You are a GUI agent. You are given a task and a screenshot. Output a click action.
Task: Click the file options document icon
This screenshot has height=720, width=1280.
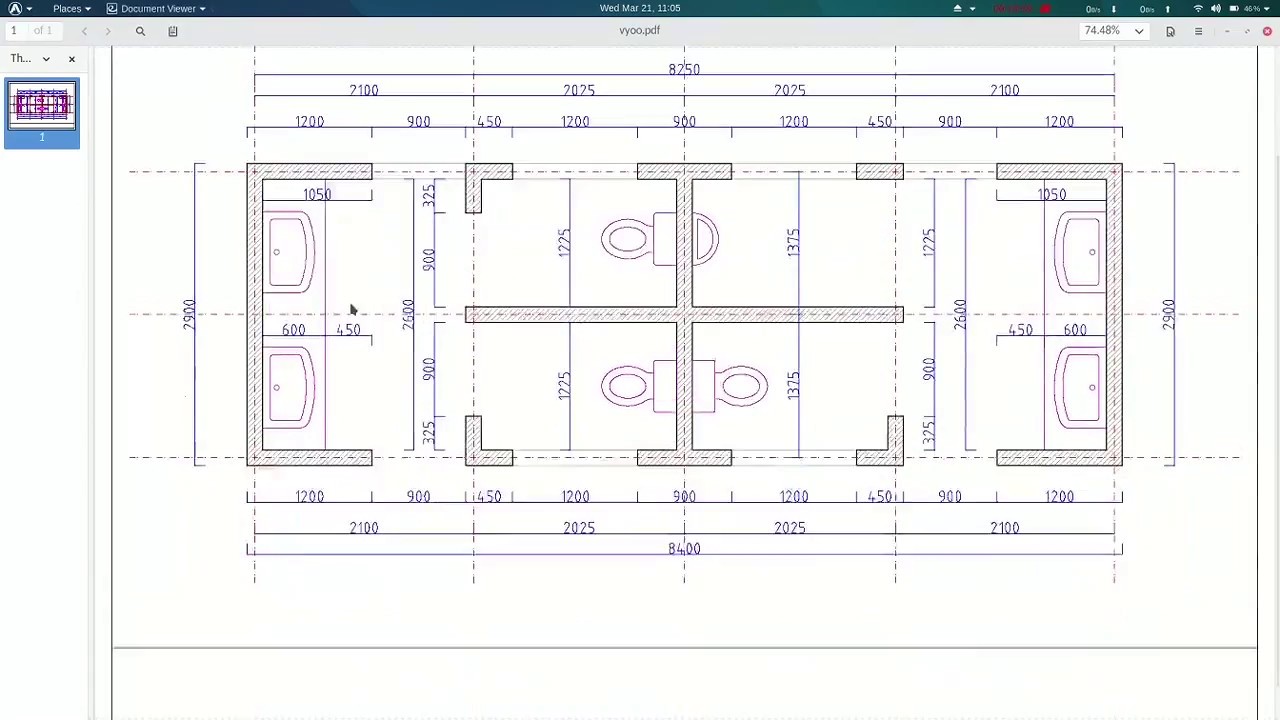click(x=1170, y=31)
